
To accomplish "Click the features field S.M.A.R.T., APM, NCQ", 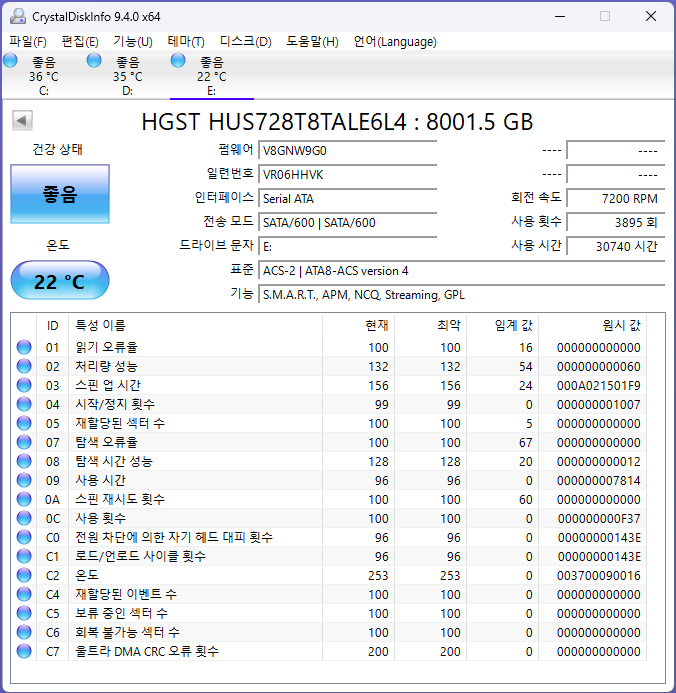I will pyautogui.click(x=462, y=294).
